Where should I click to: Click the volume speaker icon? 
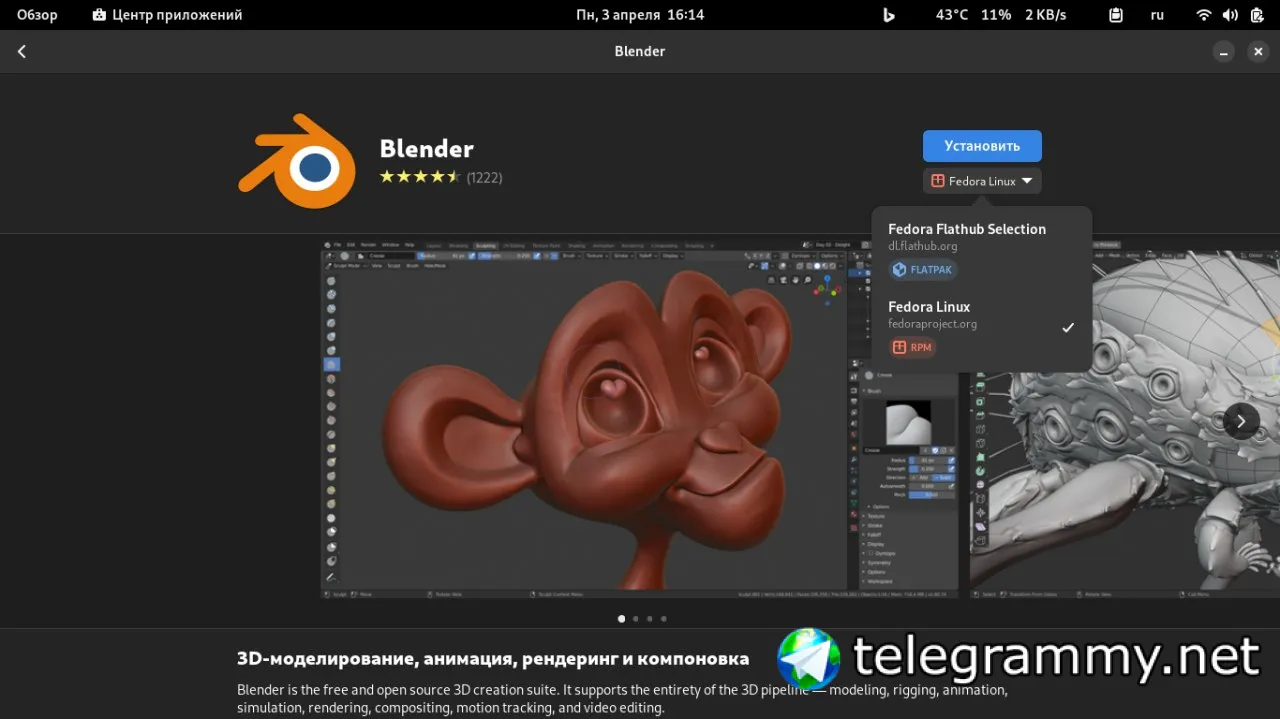click(1230, 15)
